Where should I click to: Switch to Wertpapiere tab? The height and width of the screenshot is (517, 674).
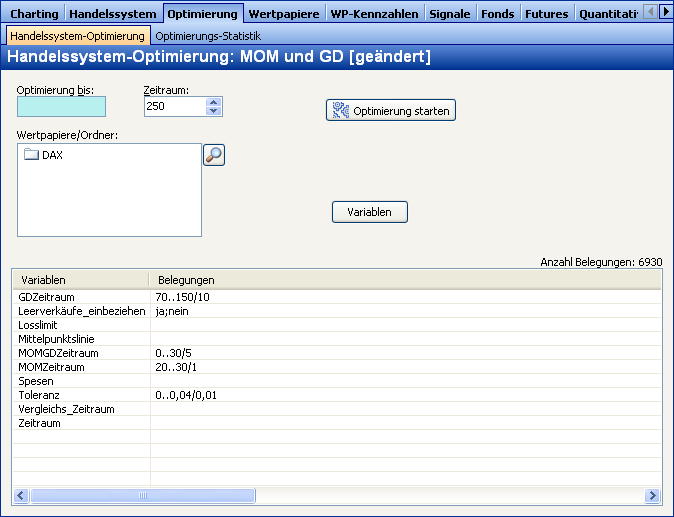point(284,14)
